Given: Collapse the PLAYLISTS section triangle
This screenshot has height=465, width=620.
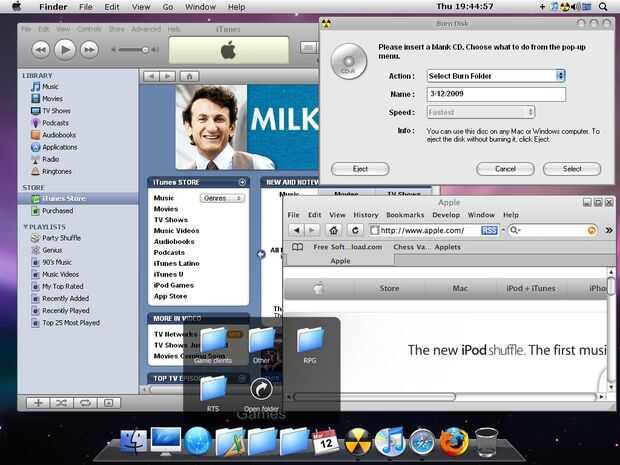Looking at the screenshot, I should click(x=25, y=227).
